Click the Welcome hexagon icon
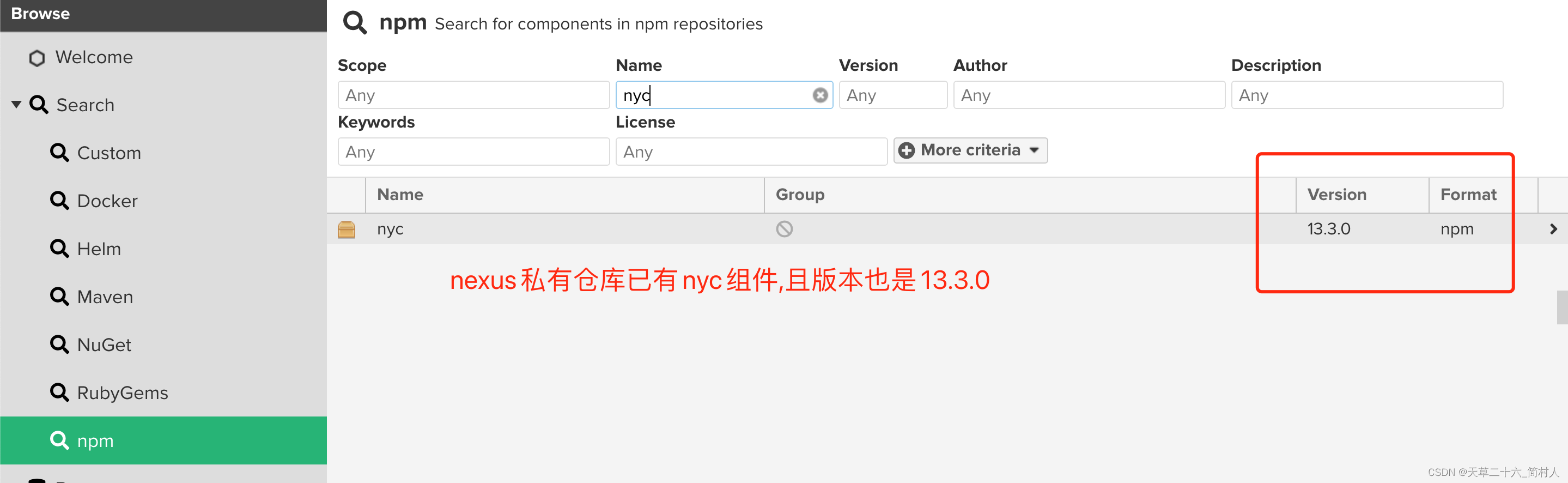 [x=37, y=58]
